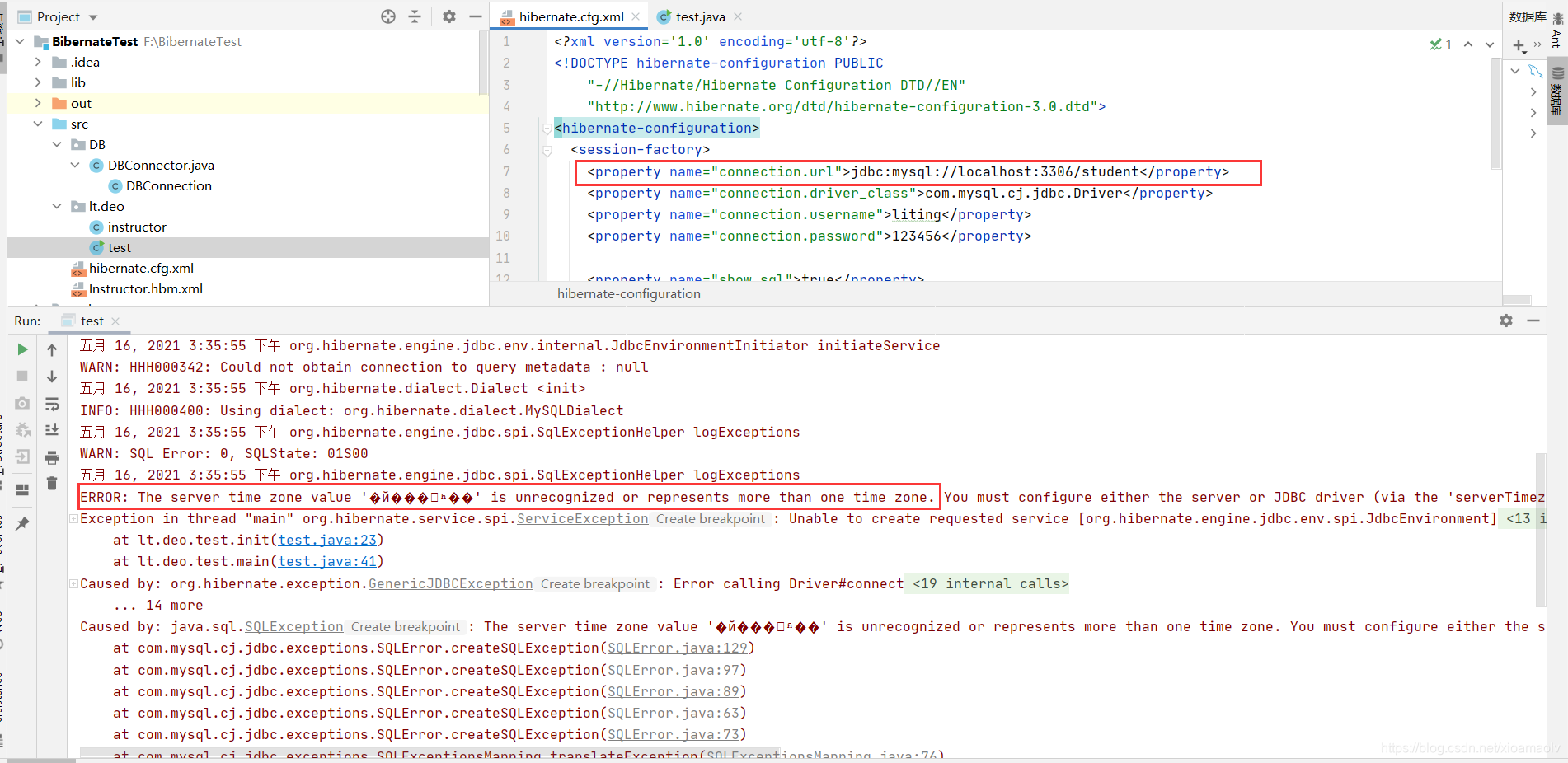Open test.java:41 stack trace link
1568x763 pixels.
327,562
